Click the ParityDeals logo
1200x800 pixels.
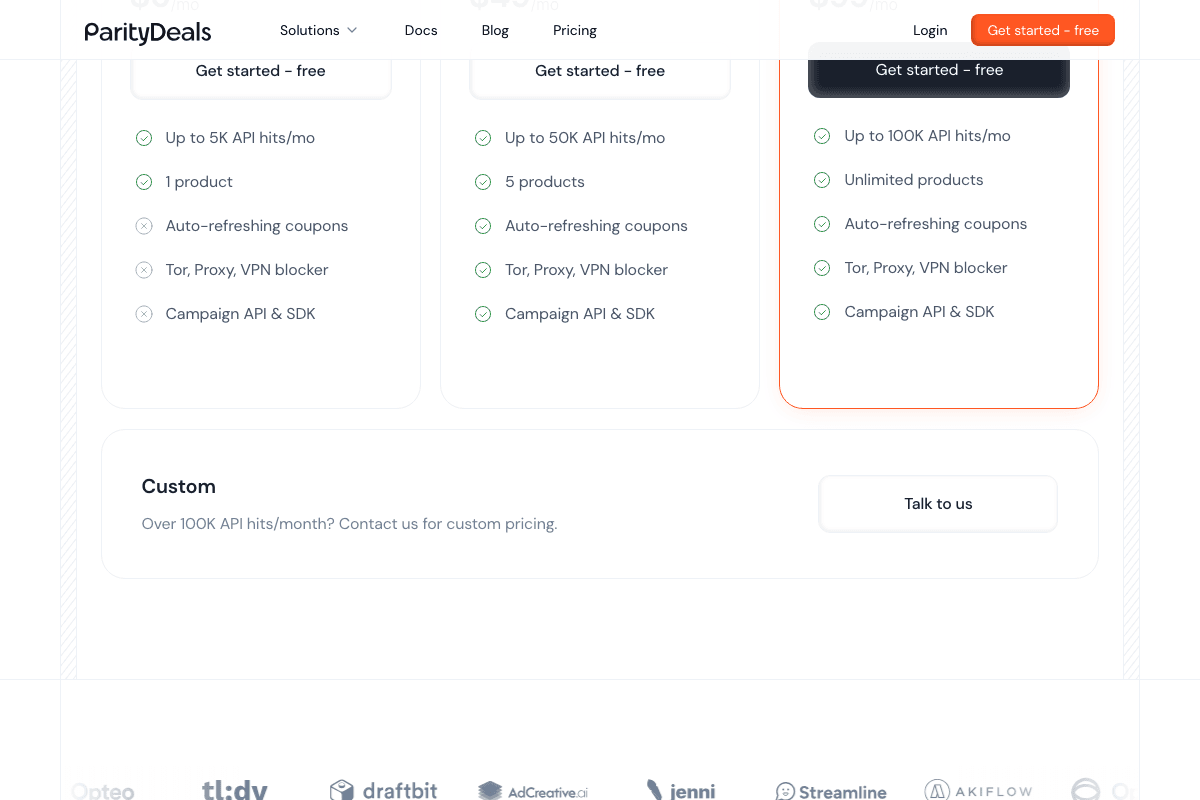147,33
